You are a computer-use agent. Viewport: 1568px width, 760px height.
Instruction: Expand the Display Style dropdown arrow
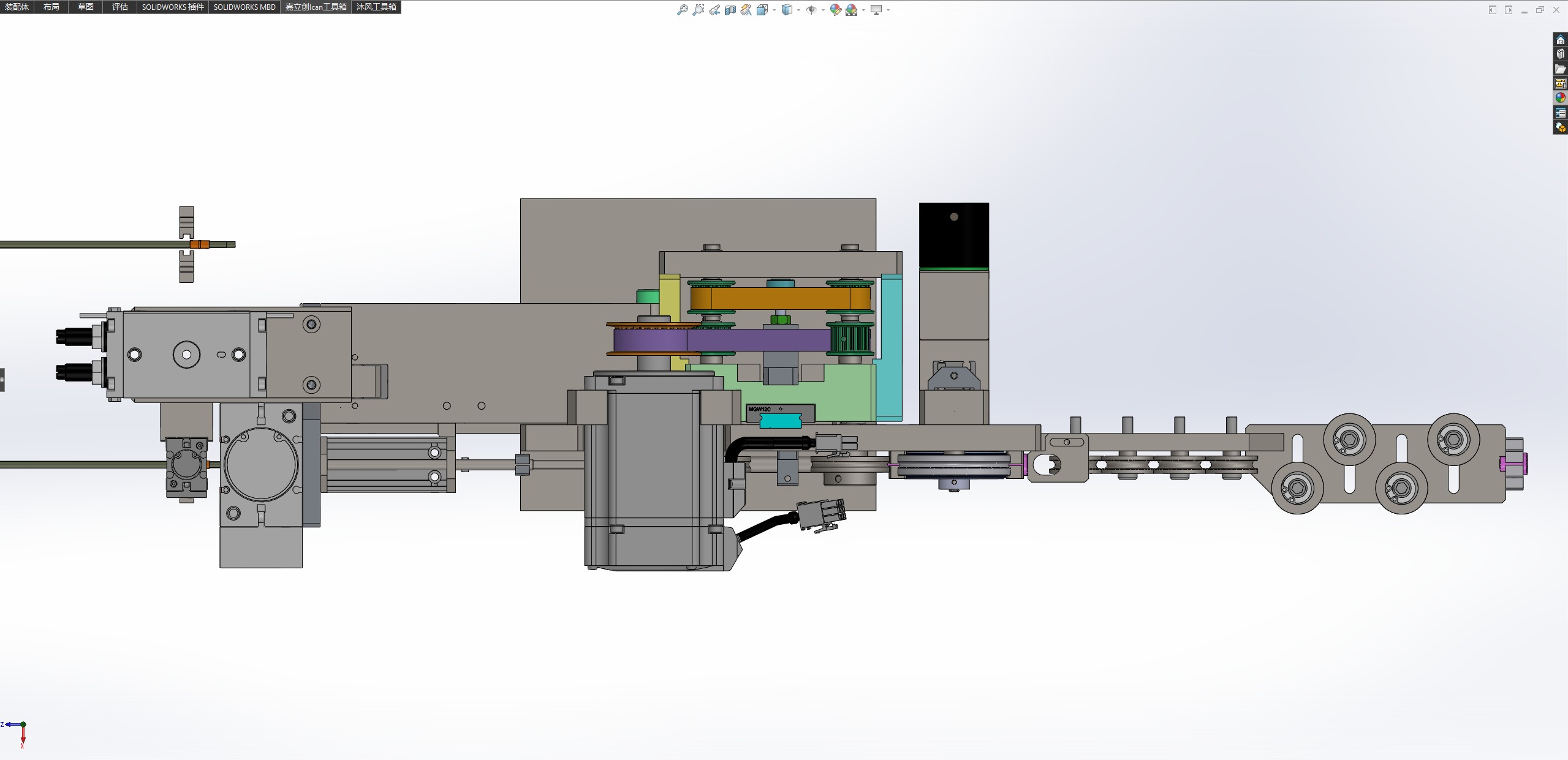point(798,10)
